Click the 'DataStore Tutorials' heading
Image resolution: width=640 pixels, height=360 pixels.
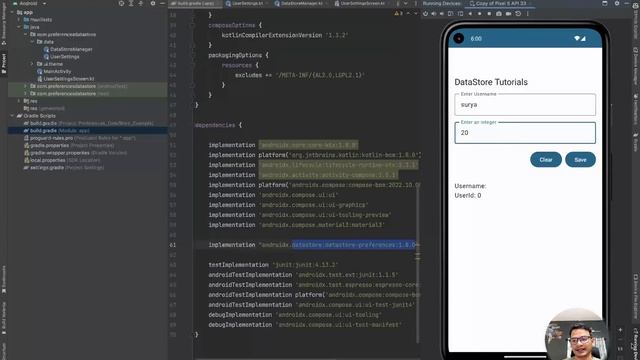point(491,82)
